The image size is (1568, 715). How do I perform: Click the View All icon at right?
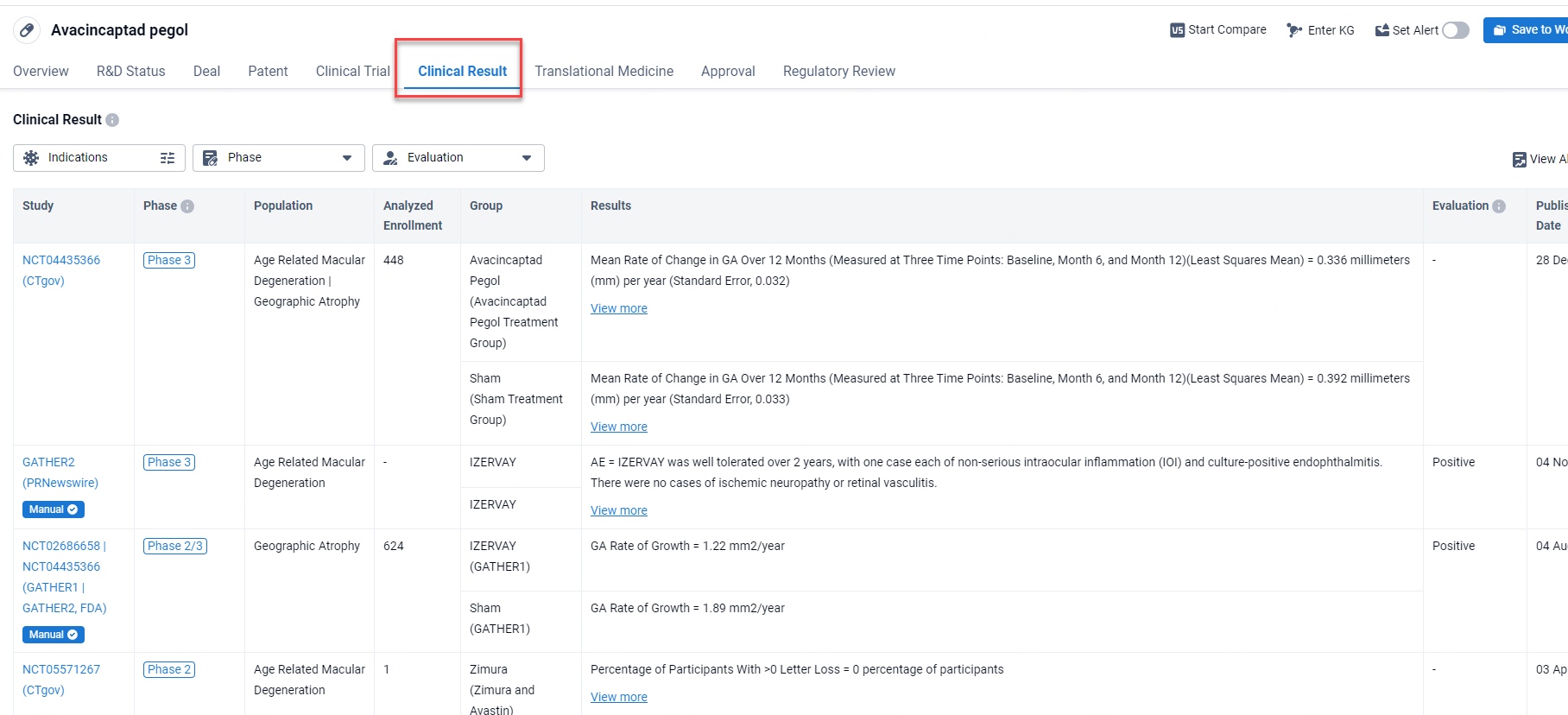pyautogui.click(x=1520, y=160)
